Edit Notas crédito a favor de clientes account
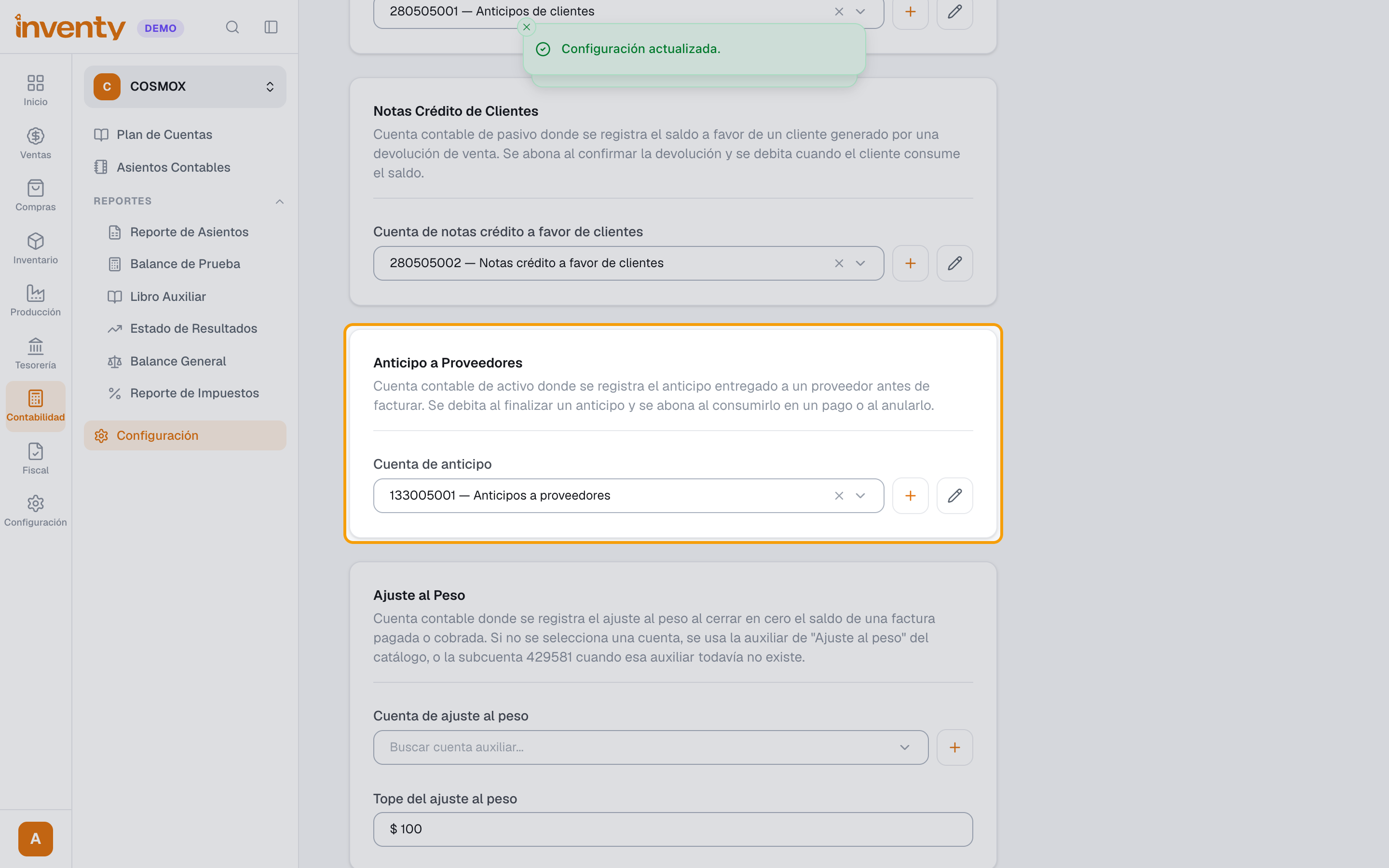The height and width of the screenshot is (868, 1389). [x=954, y=263]
